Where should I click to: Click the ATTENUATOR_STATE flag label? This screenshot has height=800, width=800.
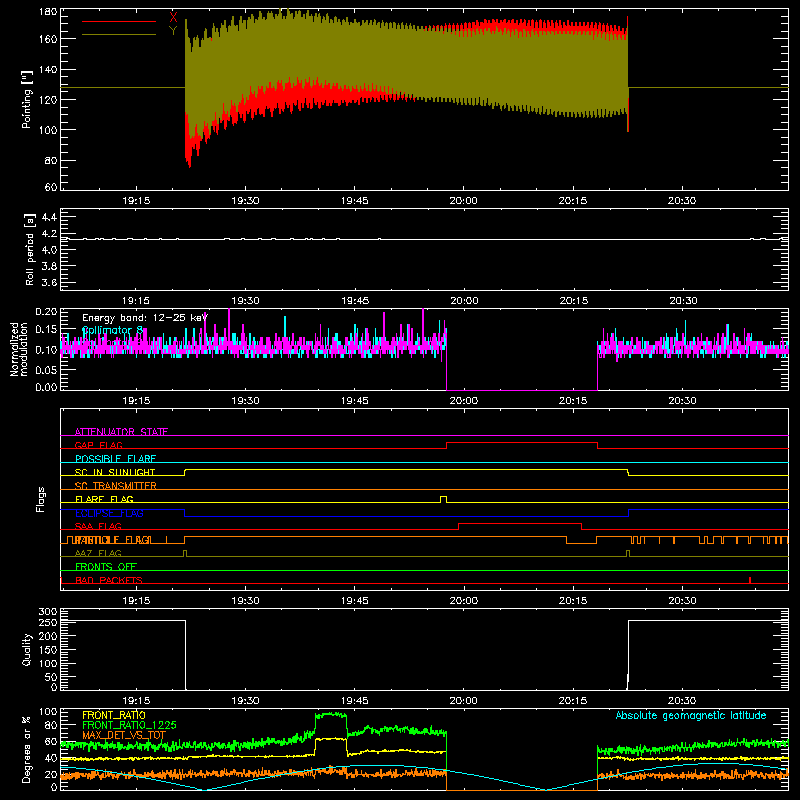[x=121, y=432]
